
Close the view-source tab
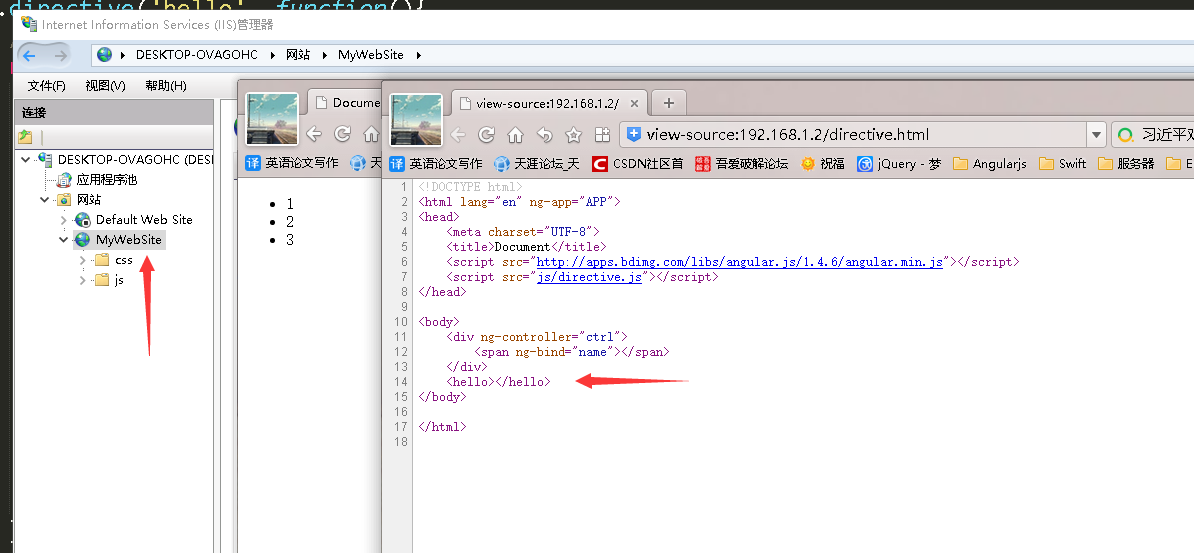coord(634,103)
